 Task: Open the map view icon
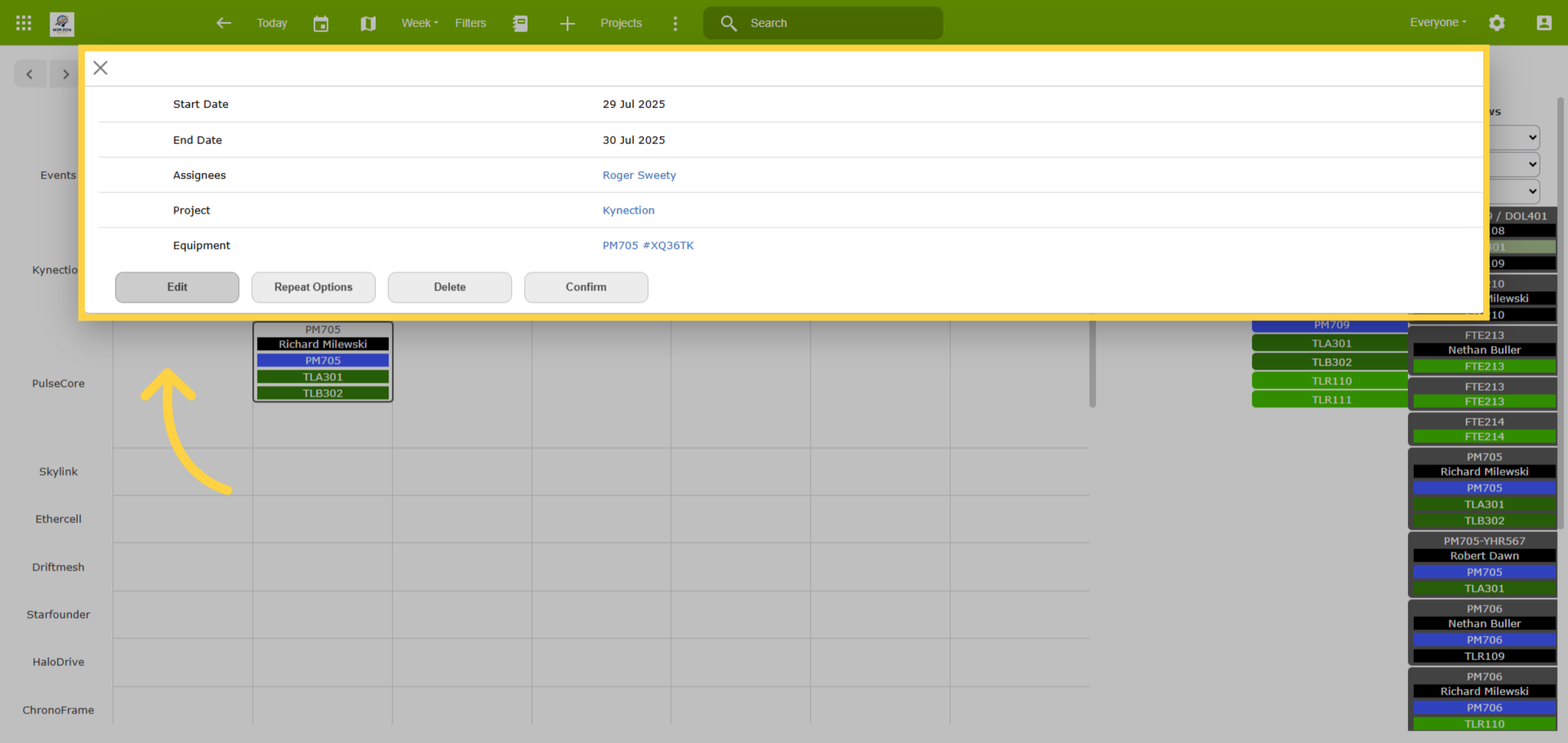coord(368,24)
